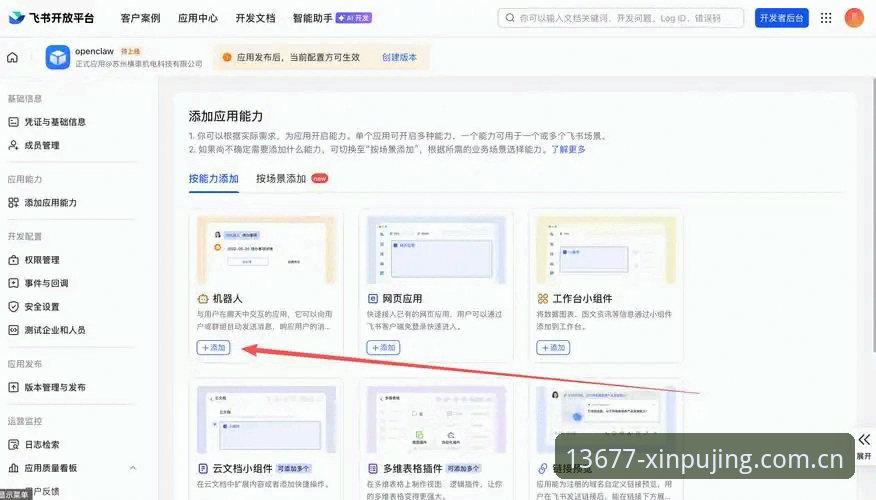This screenshot has height=500, width=876.
Task: Click the 安全设置 shield icon
Action: pos(13,307)
